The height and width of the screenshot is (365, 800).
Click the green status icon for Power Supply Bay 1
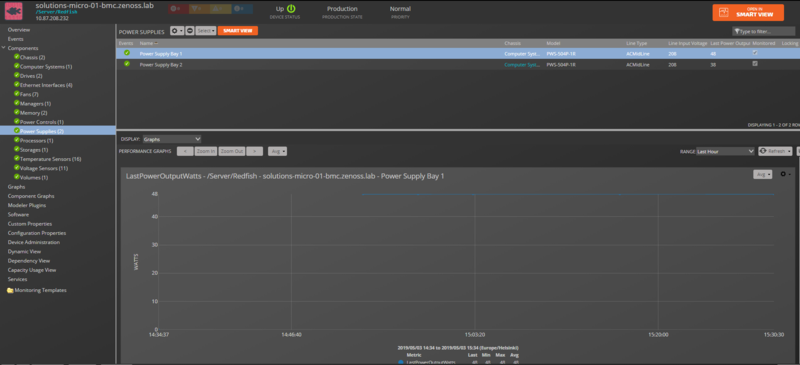tap(127, 53)
